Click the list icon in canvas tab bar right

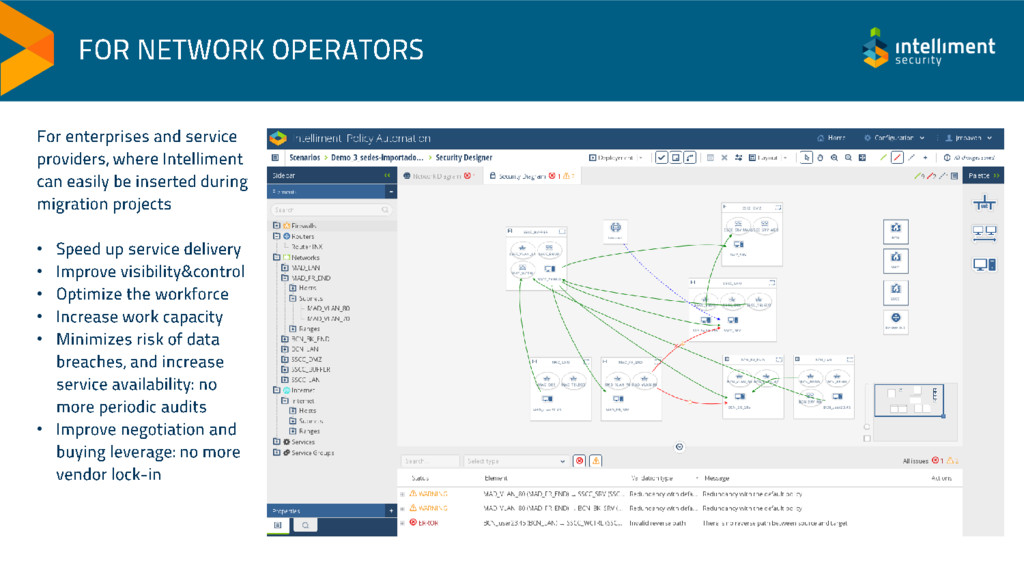tap(954, 176)
